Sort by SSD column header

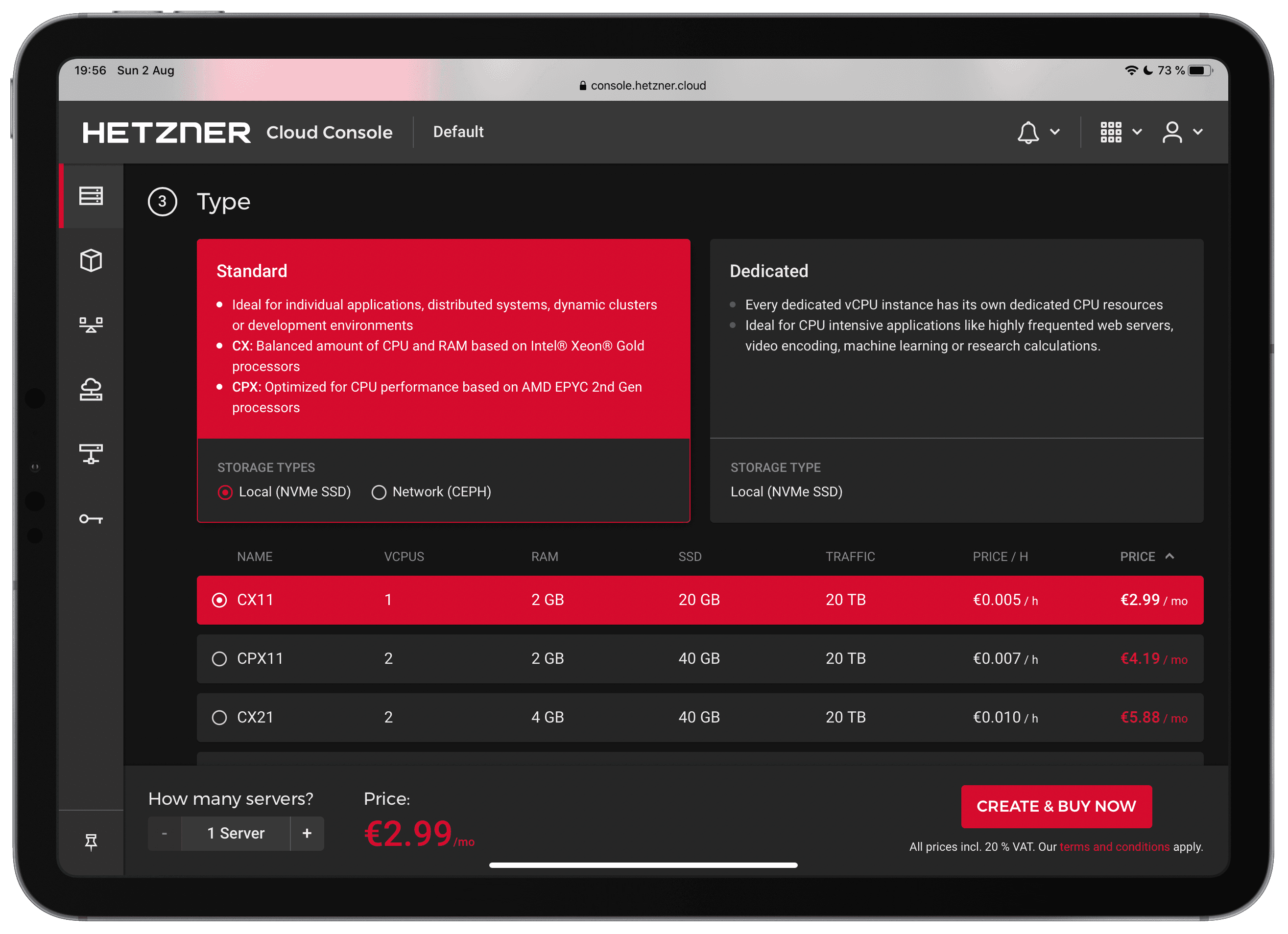691,557
